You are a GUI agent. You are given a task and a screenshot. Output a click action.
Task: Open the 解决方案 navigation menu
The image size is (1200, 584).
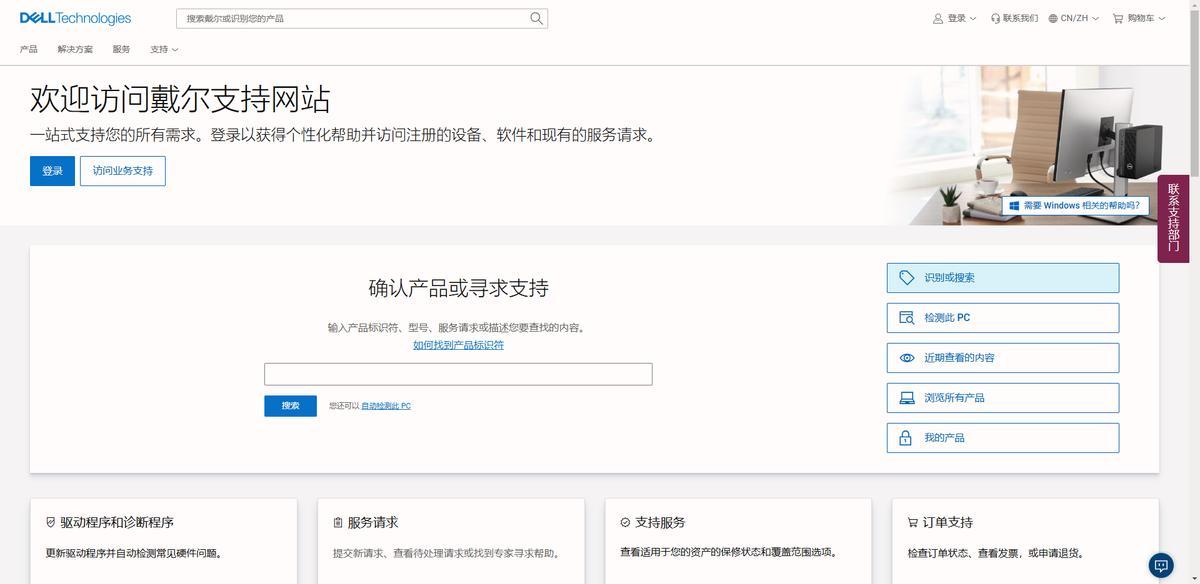75,49
